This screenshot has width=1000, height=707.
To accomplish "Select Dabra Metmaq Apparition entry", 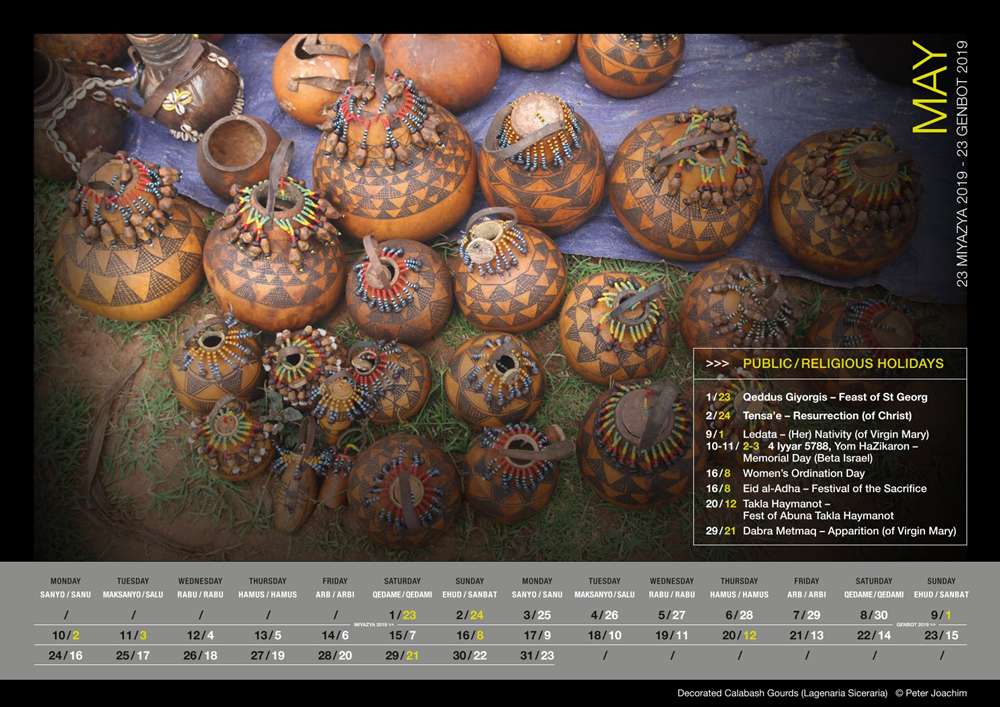I will [831, 531].
